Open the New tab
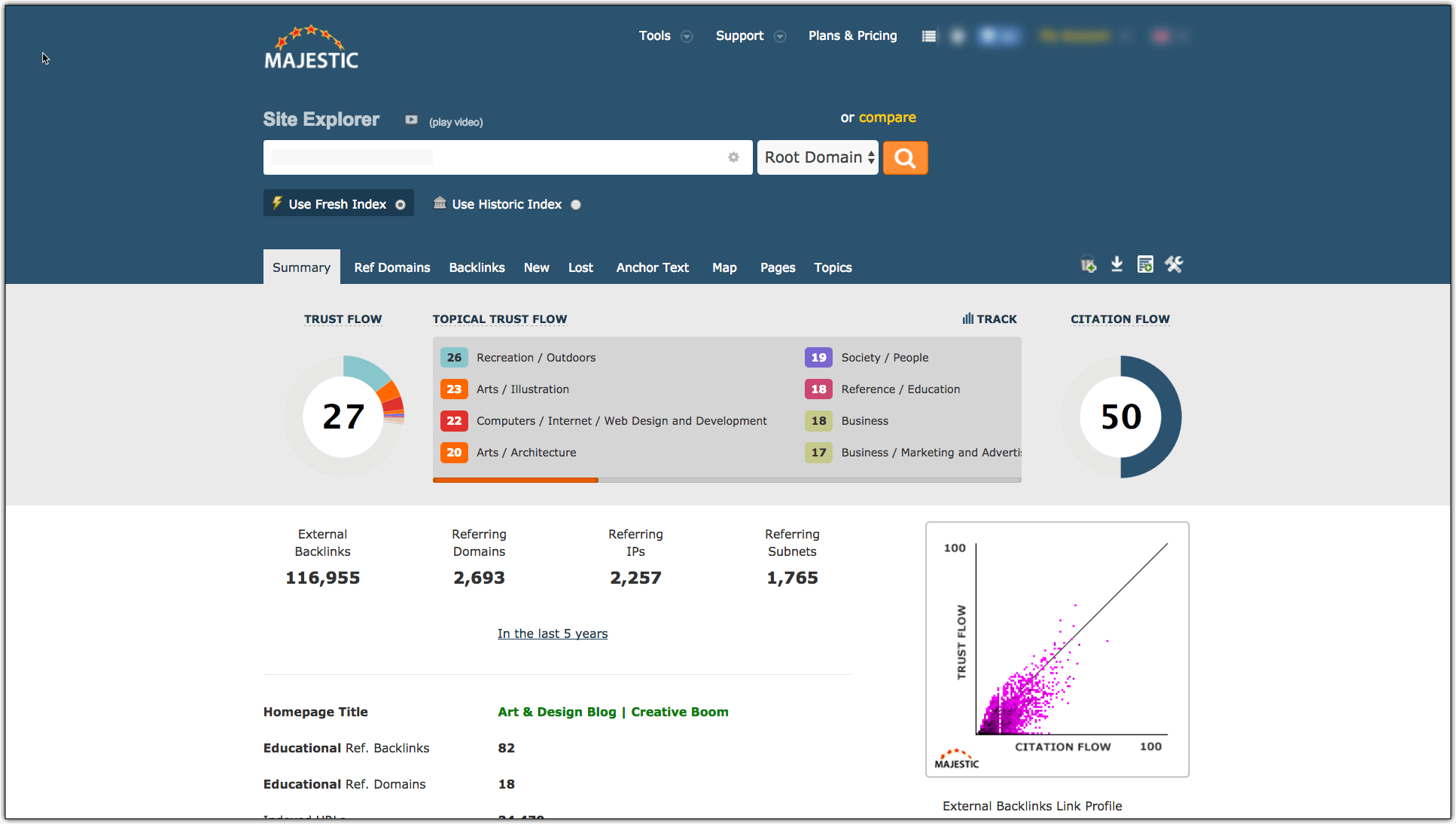This screenshot has height=824, width=1456. [537, 267]
